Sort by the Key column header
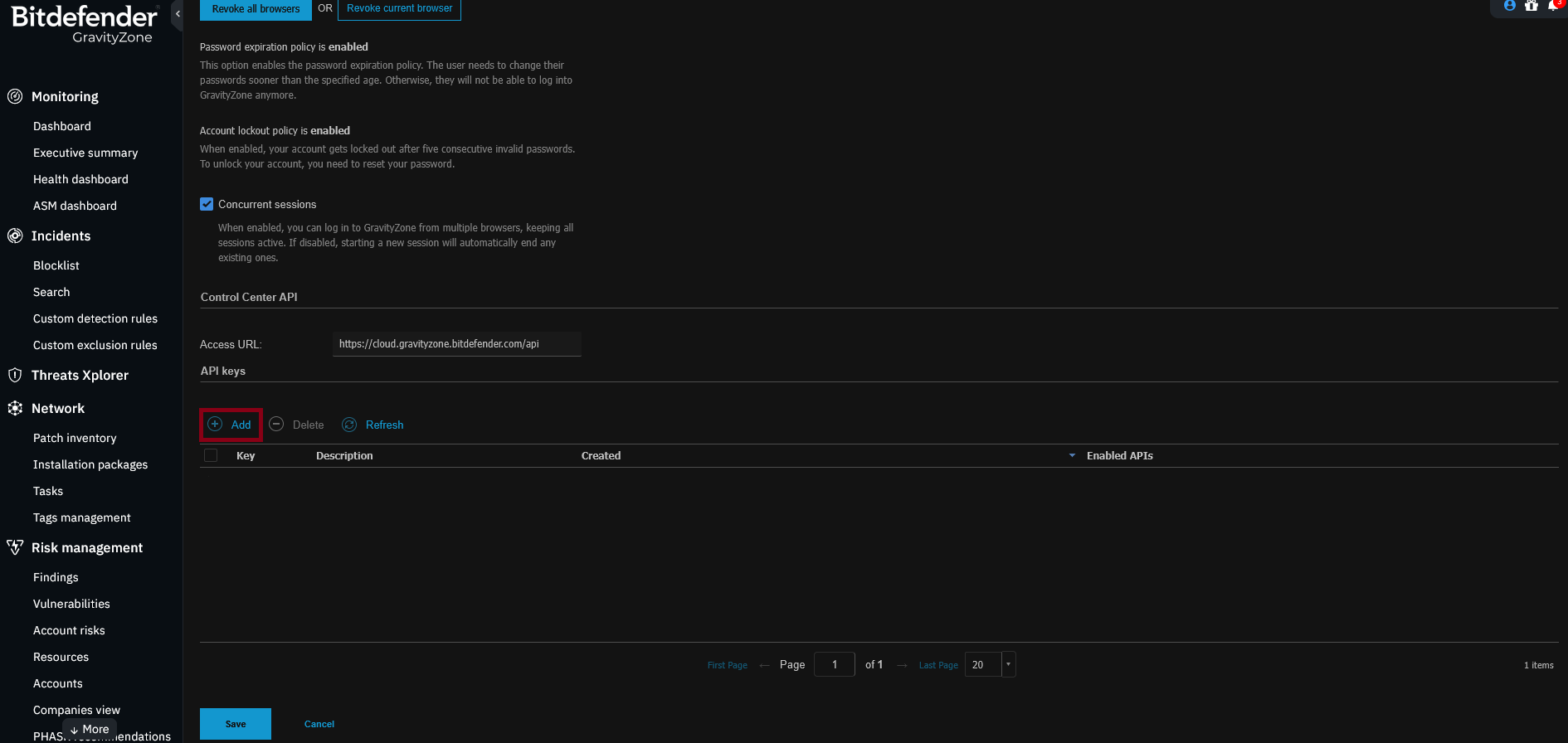Image resolution: width=1568 pixels, height=743 pixels. [246, 455]
